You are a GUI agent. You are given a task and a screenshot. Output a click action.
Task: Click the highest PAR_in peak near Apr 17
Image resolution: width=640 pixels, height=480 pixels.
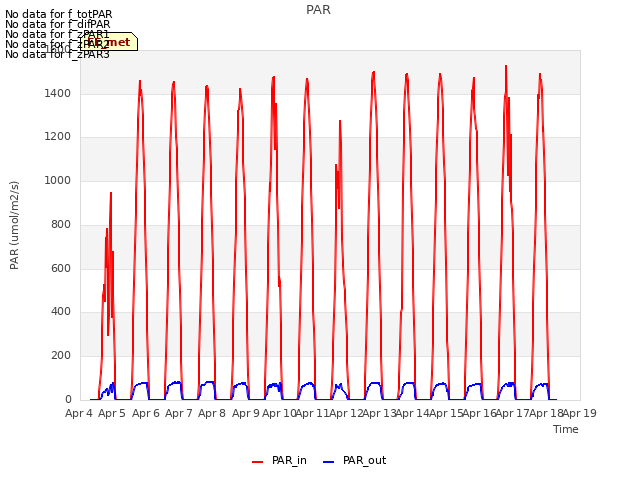point(506,66)
